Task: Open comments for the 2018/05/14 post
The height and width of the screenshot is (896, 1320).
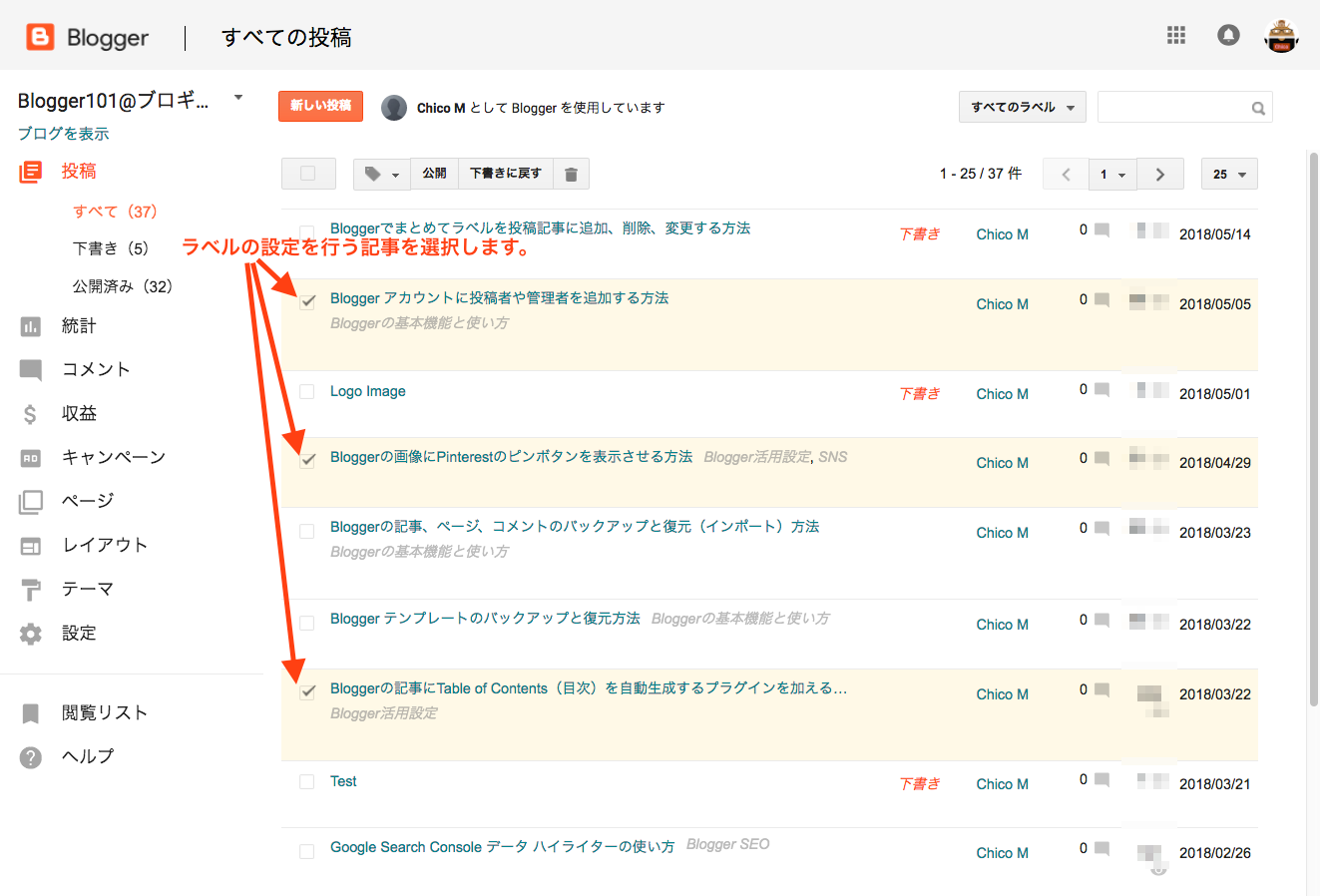Action: coord(1101,230)
